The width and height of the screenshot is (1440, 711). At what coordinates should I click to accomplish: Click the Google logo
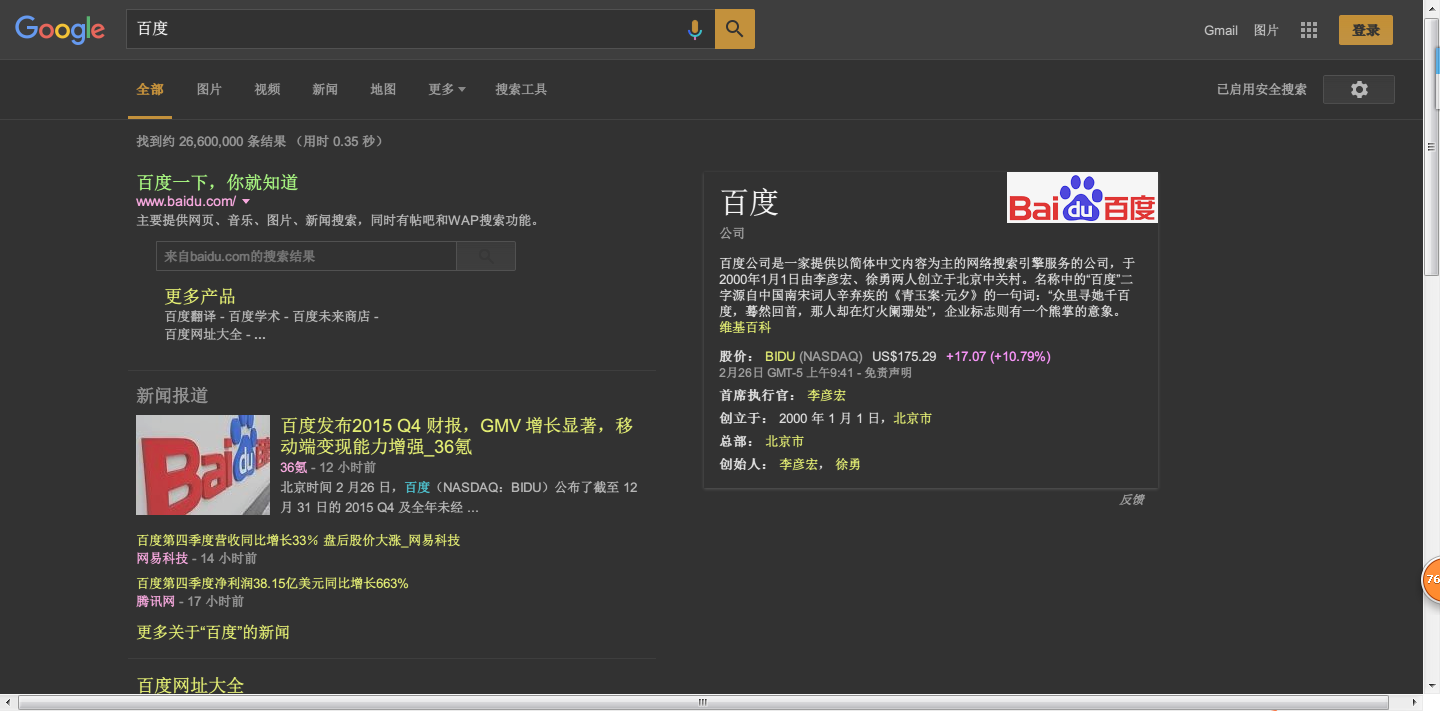tap(60, 29)
